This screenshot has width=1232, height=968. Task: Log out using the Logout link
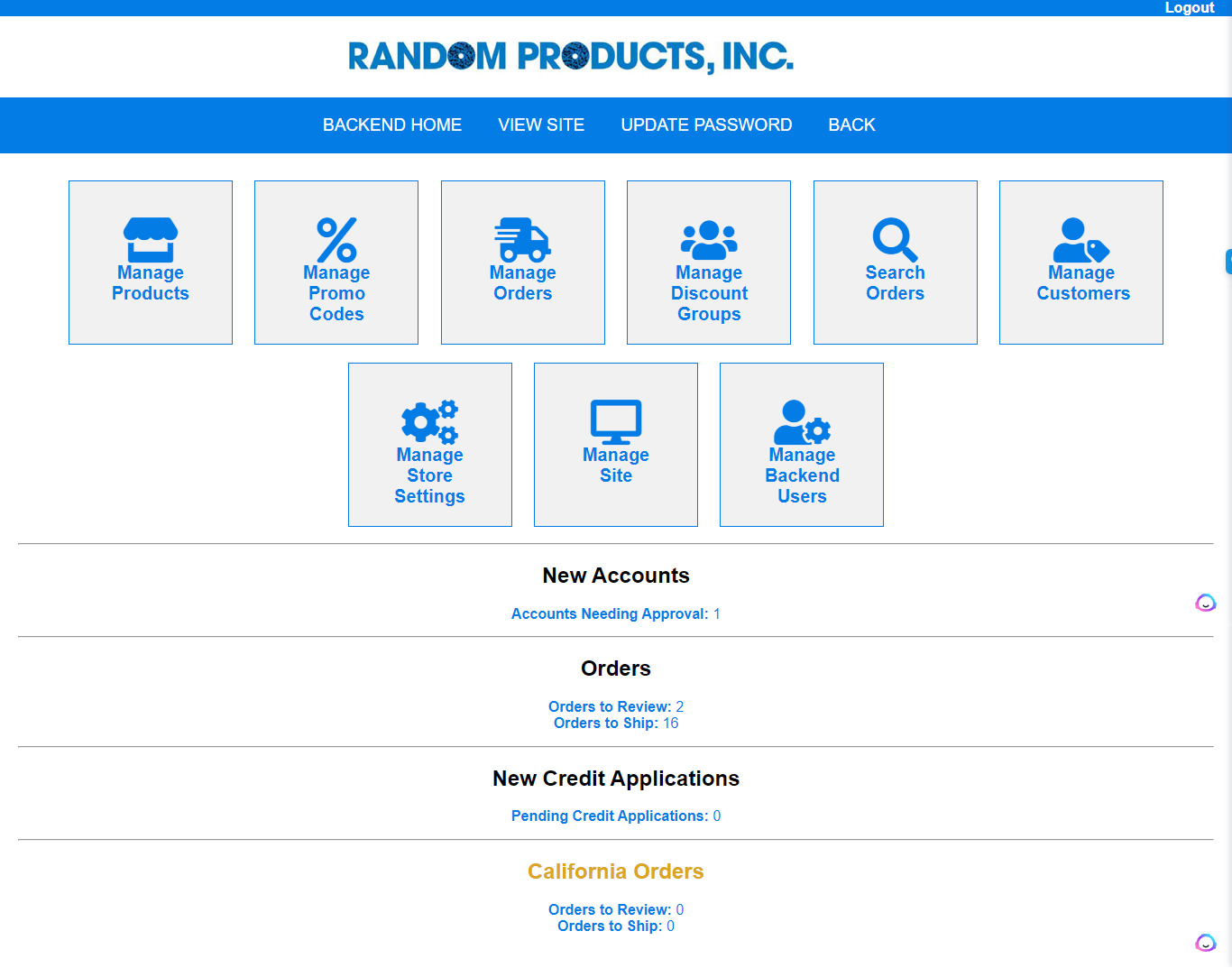pyautogui.click(x=1189, y=8)
